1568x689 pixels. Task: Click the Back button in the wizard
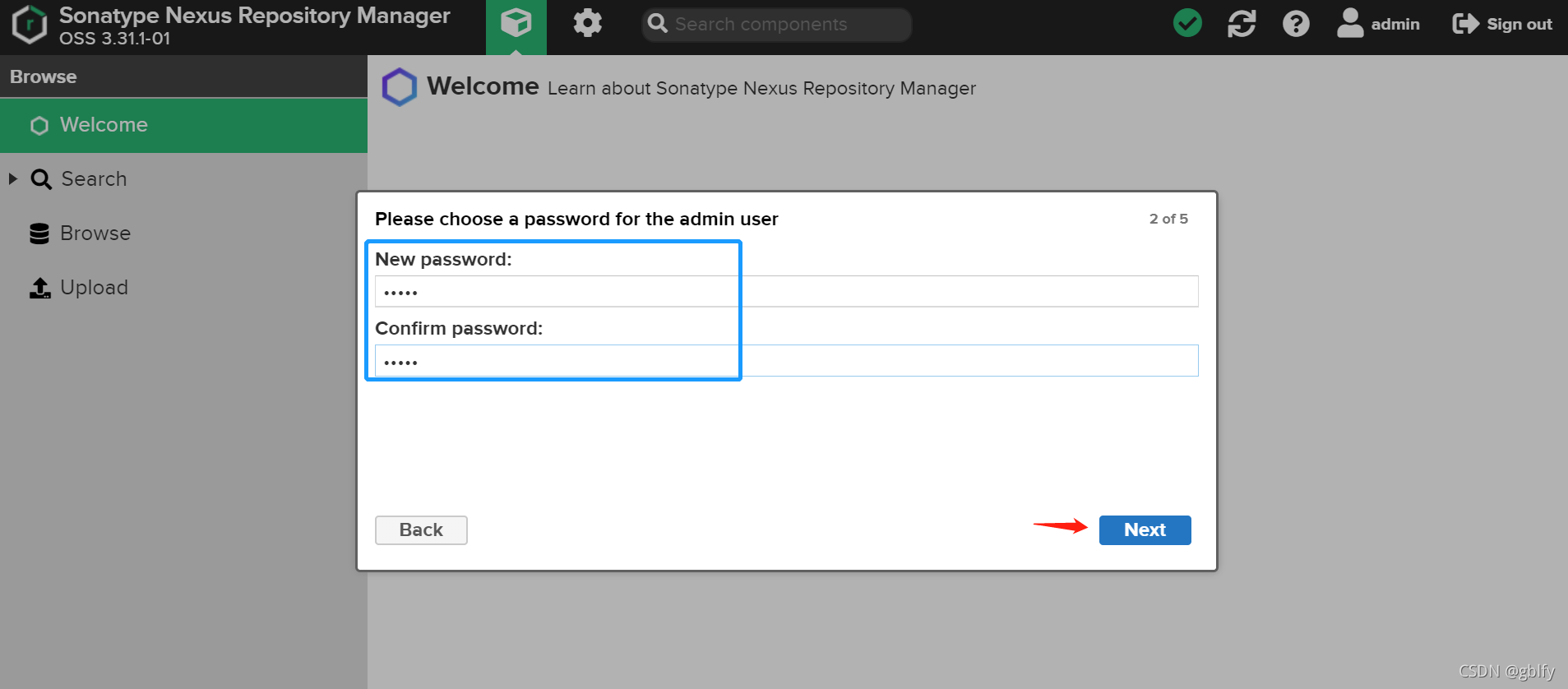point(421,530)
